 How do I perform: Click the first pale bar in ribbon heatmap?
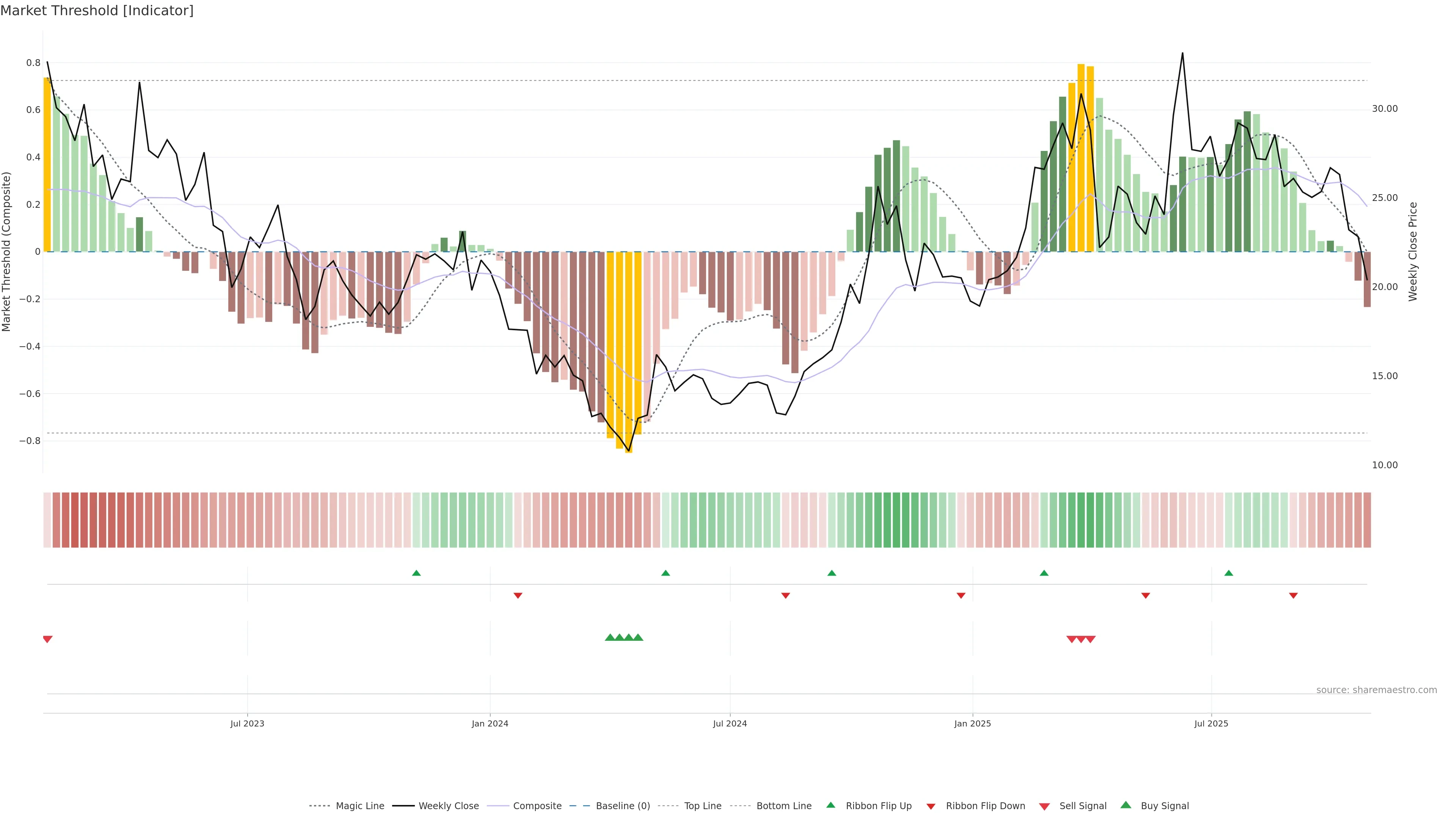47,519
